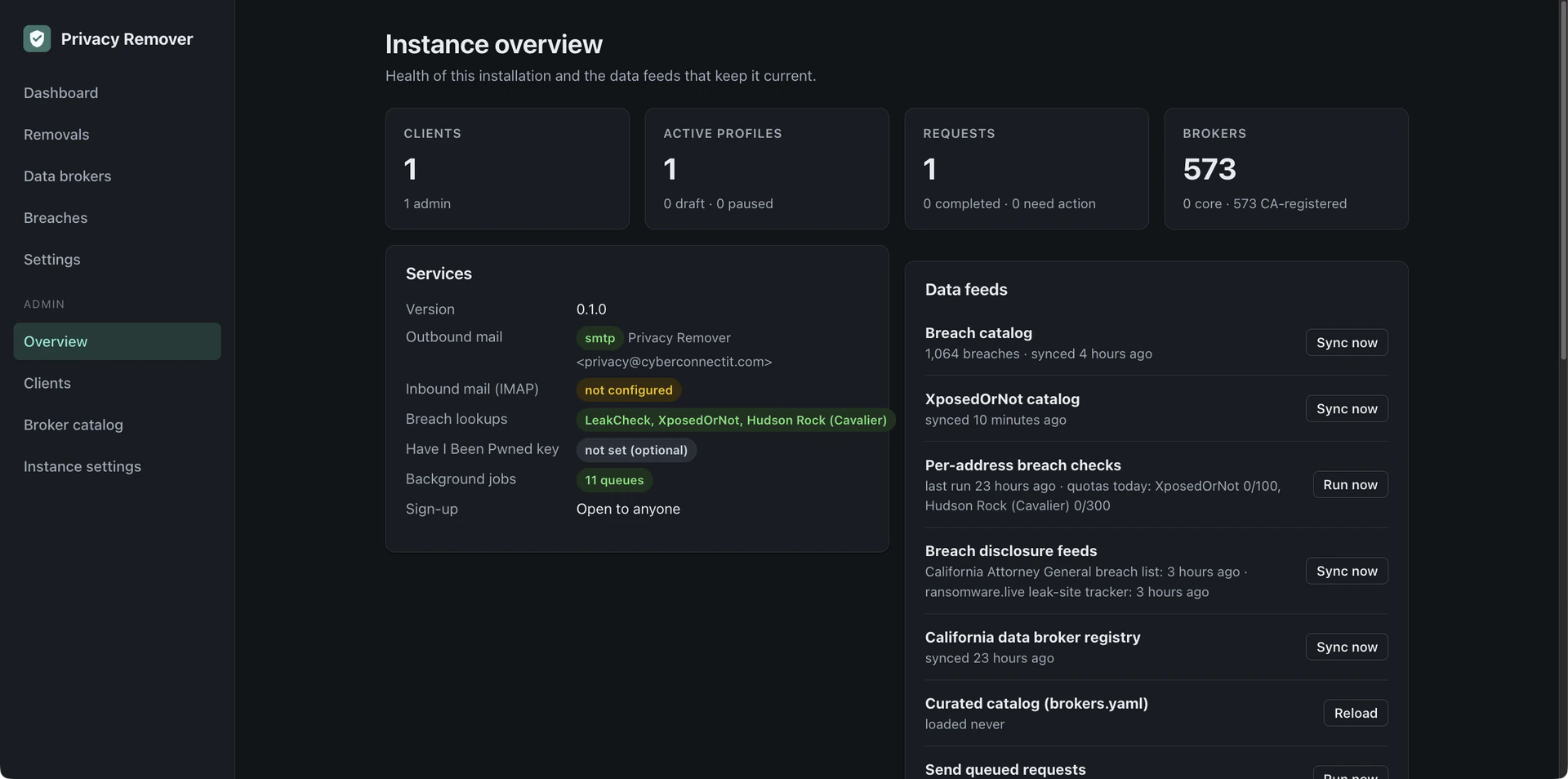
Task: Run per-address breach checks now
Action: click(1350, 485)
